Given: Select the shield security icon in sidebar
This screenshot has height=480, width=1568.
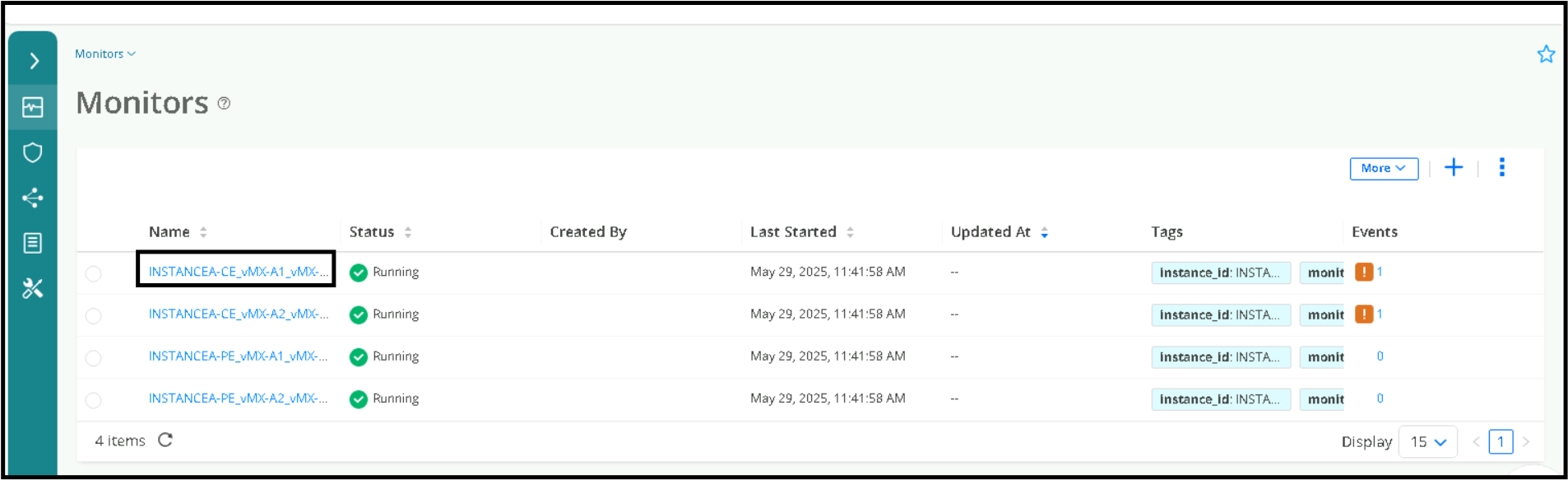Looking at the screenshot, I should 32,152.
